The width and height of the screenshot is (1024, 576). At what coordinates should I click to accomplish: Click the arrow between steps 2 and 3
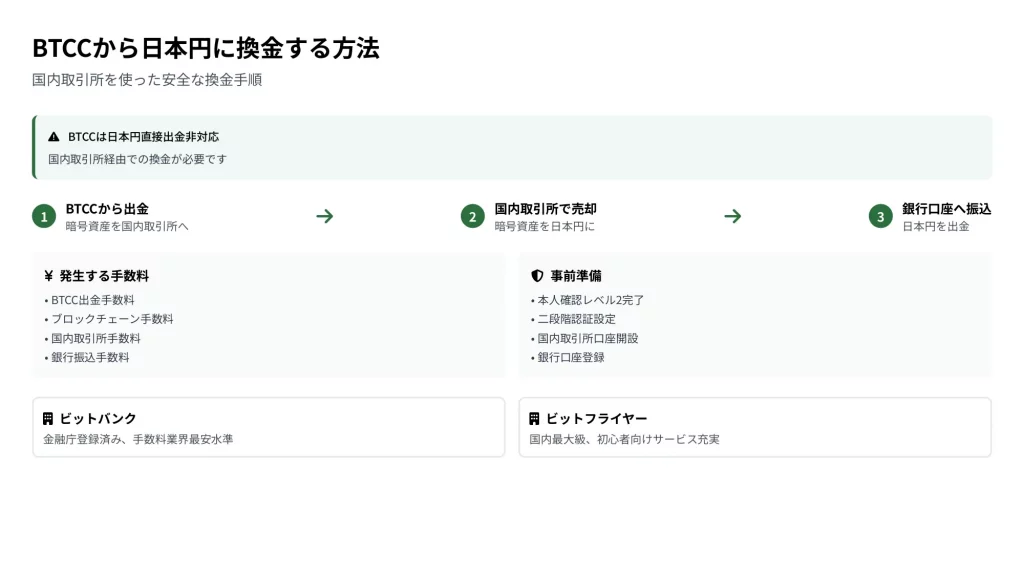[x=732, y=216]
